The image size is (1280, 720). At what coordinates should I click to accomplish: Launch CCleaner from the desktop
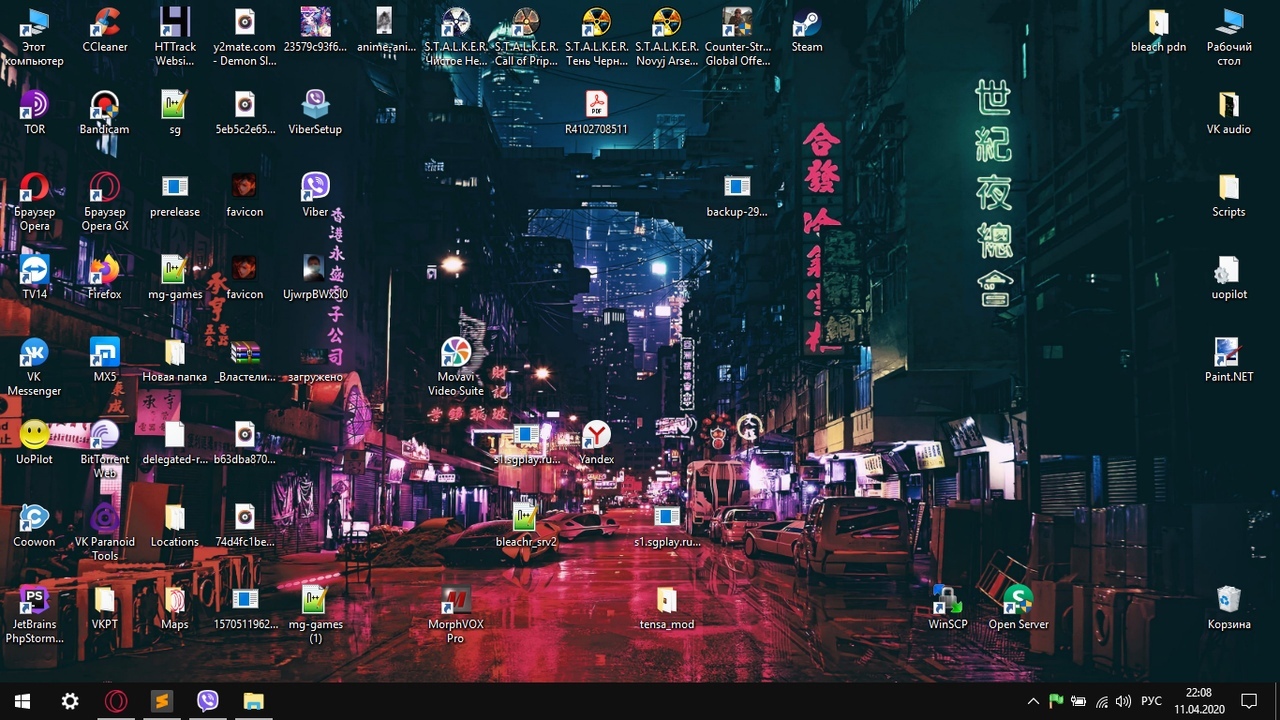[105, 24]
